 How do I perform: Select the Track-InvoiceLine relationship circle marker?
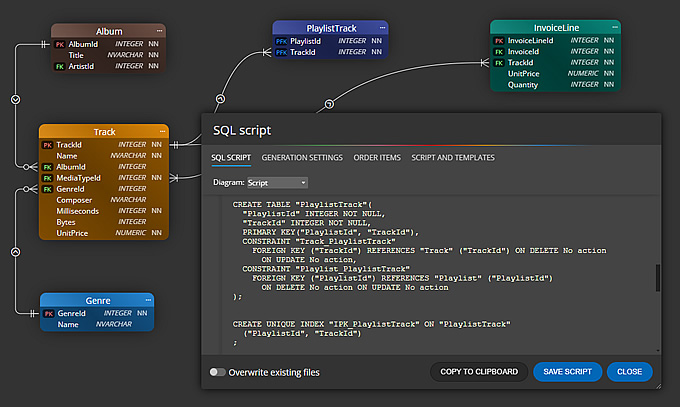(329, 104)
